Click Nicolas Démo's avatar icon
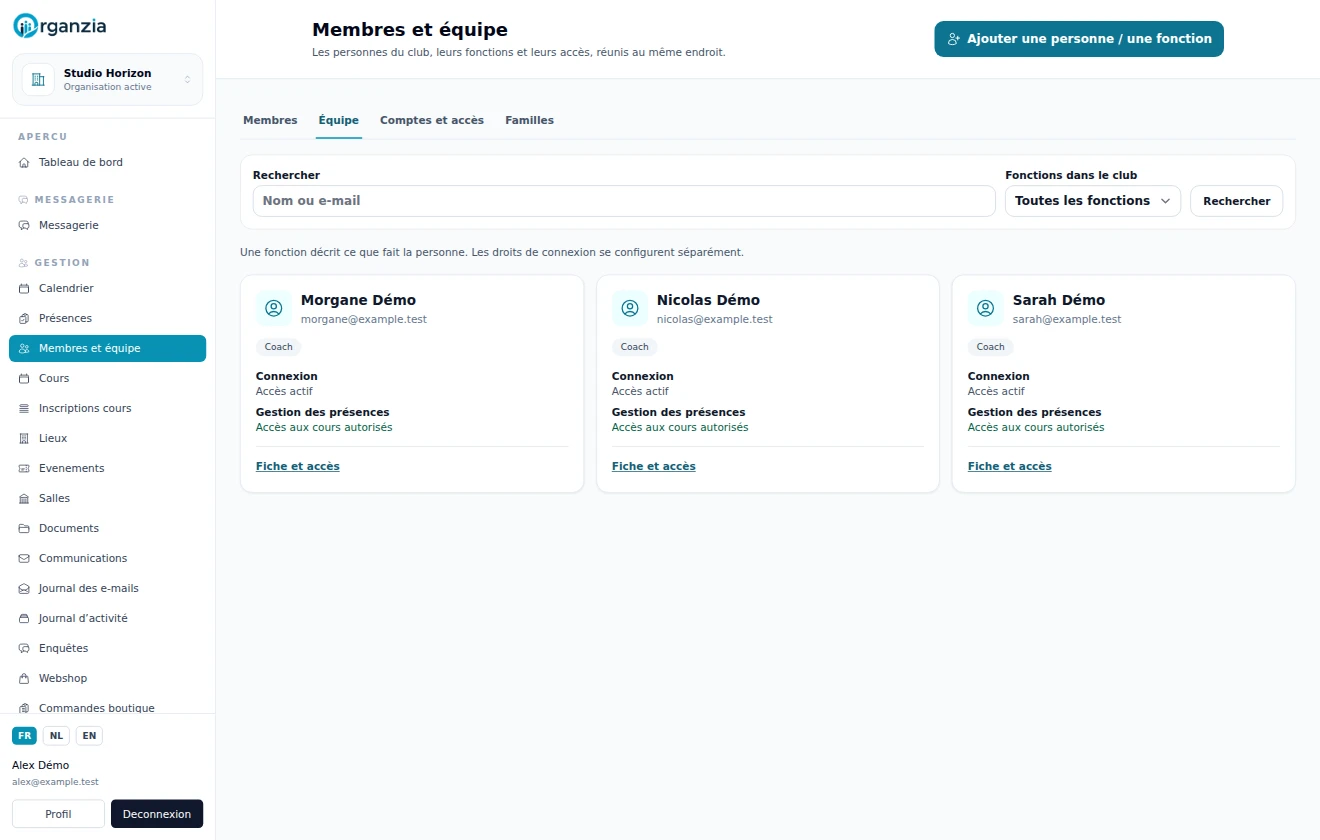The height and width of the screenshot is (840, 1320). click(x=630, y=308)
